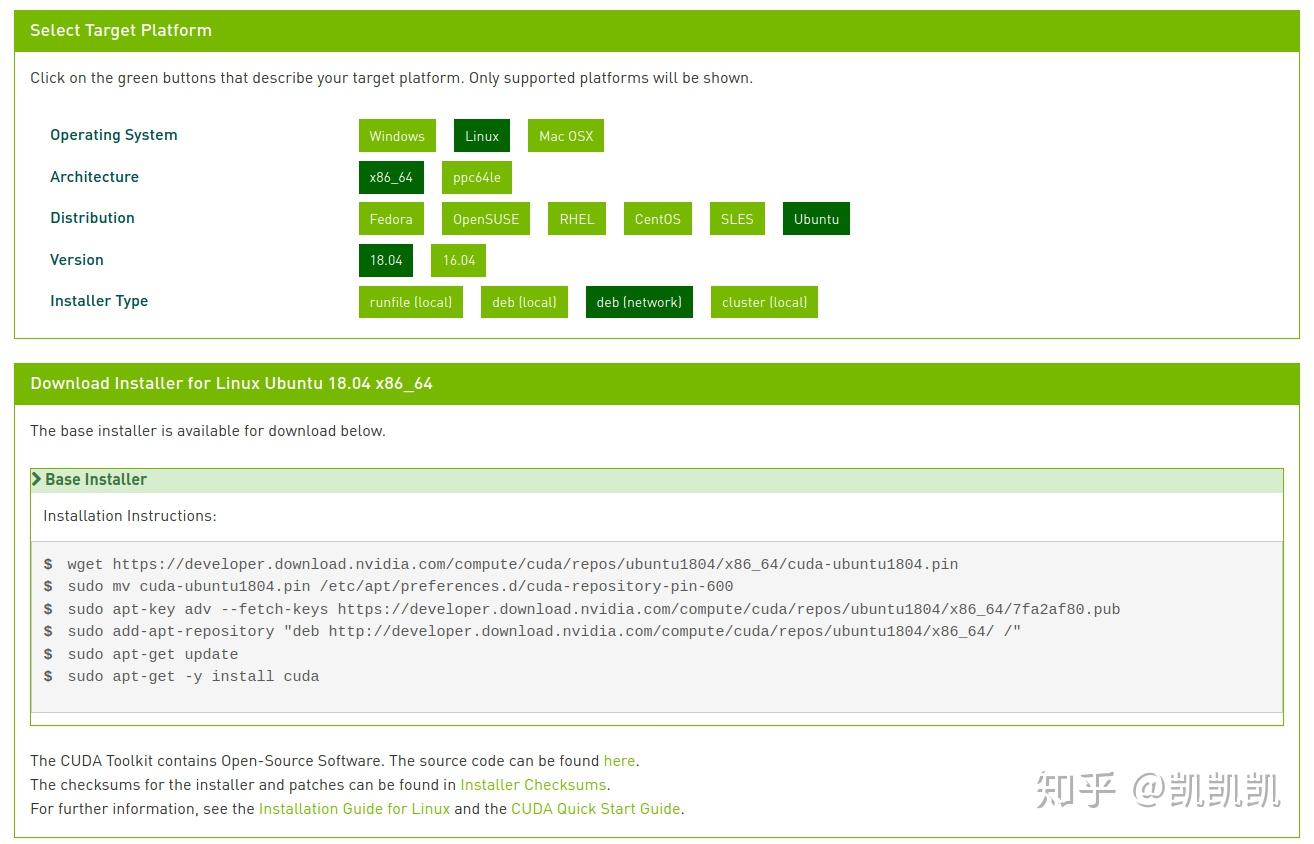This screenshot has width=1314, height=844.
Task: Click the 'Installation Instructions:' label
Action: pyautogui.click(x=130, y=516)
